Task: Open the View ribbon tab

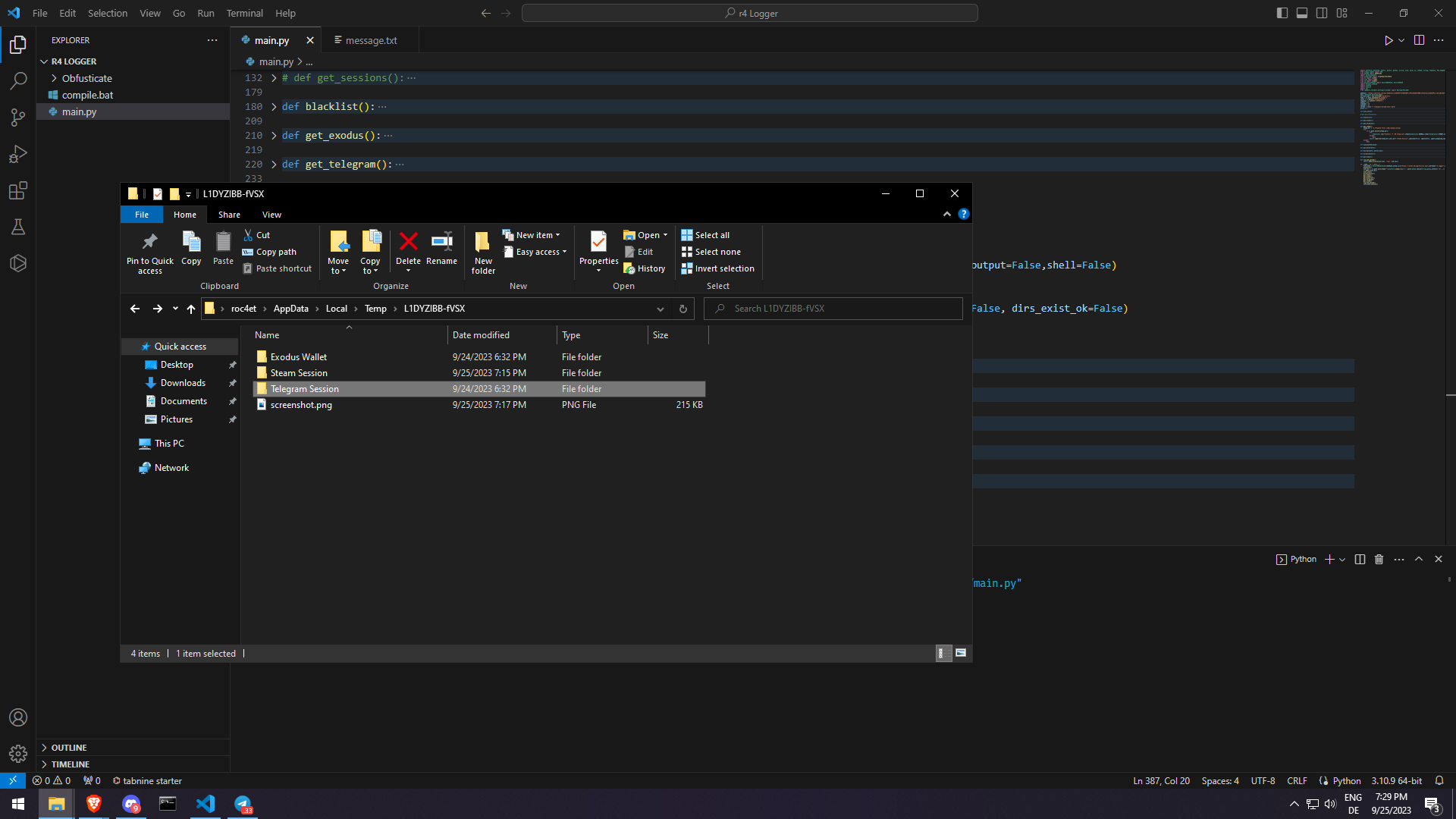Action: [x=271, y=215]
